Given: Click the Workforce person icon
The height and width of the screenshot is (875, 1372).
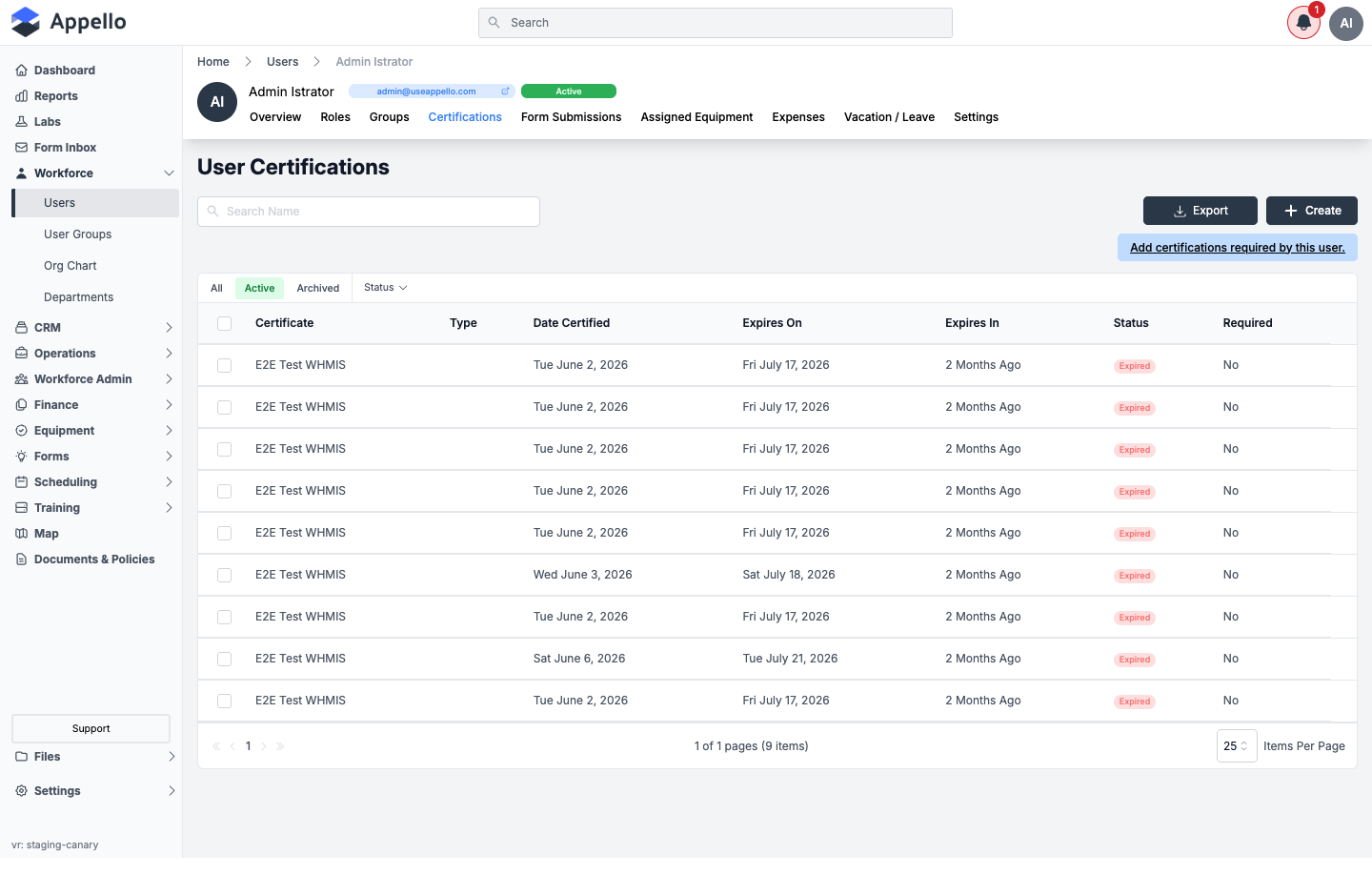Looking at the screenshot, I should (x=21, y=173).
